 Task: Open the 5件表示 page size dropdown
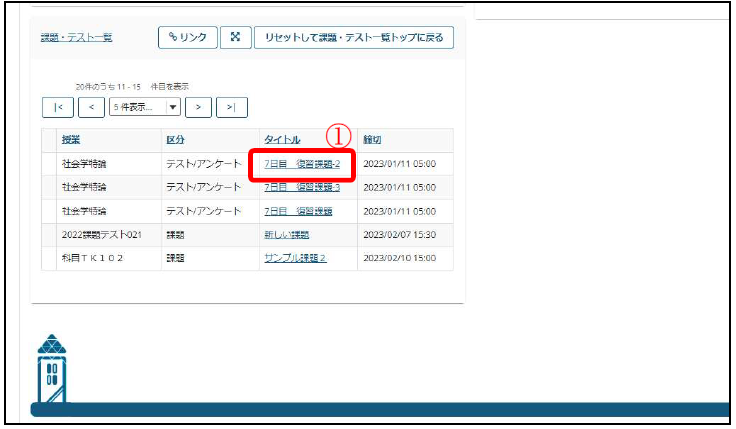[144, 106]
